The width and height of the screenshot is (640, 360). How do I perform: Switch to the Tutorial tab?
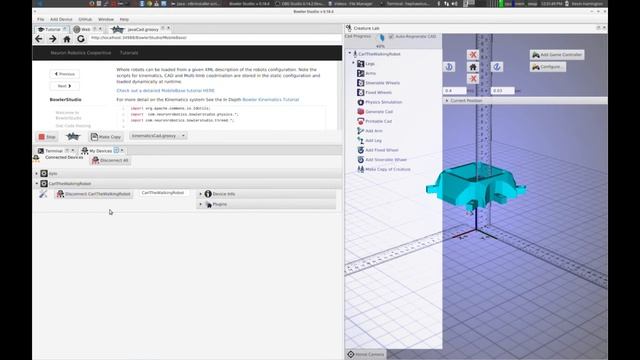tap(52, 29)
